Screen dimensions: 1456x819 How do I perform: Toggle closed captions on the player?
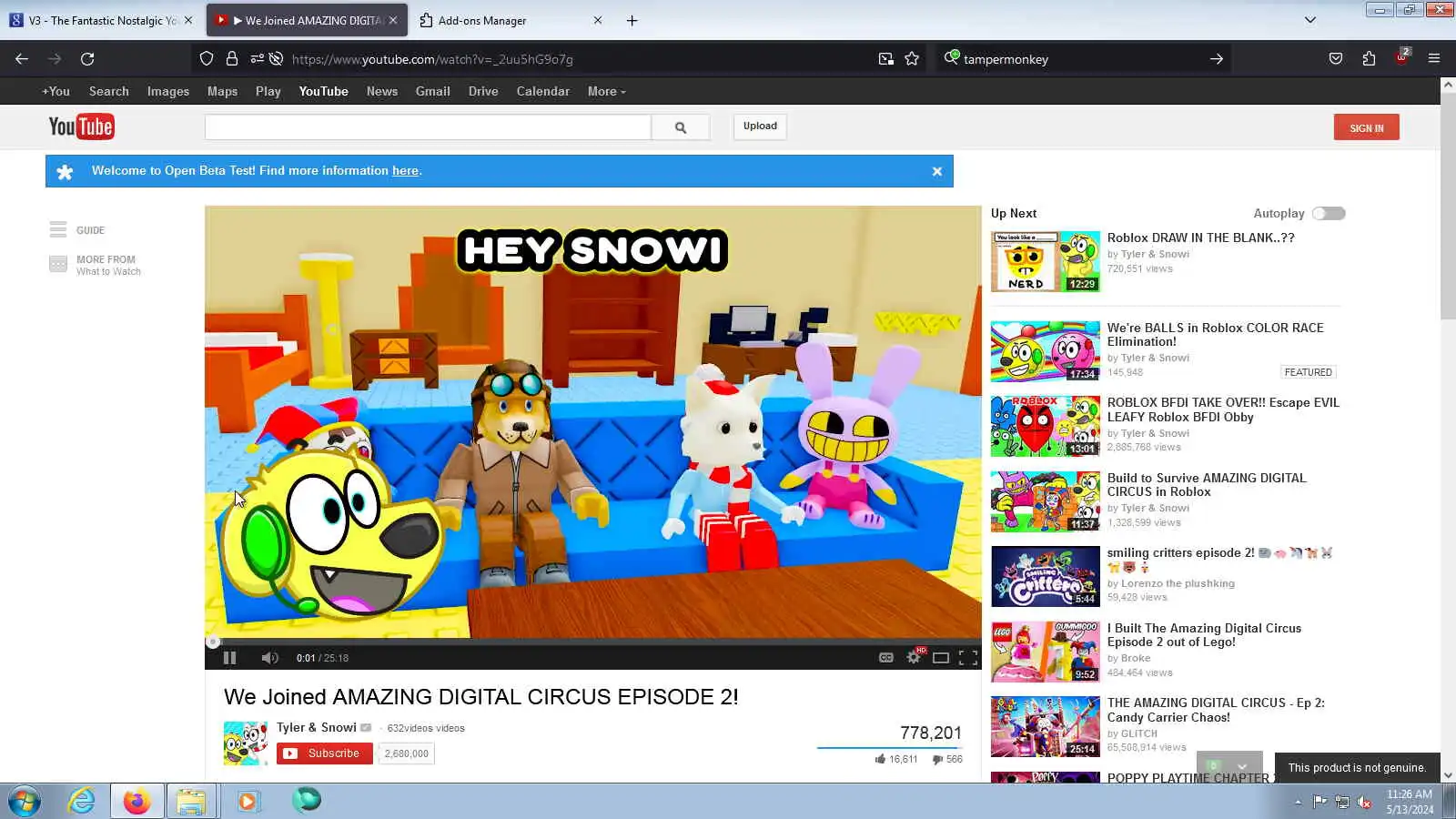pyautogui.click(x=886, y=658)
